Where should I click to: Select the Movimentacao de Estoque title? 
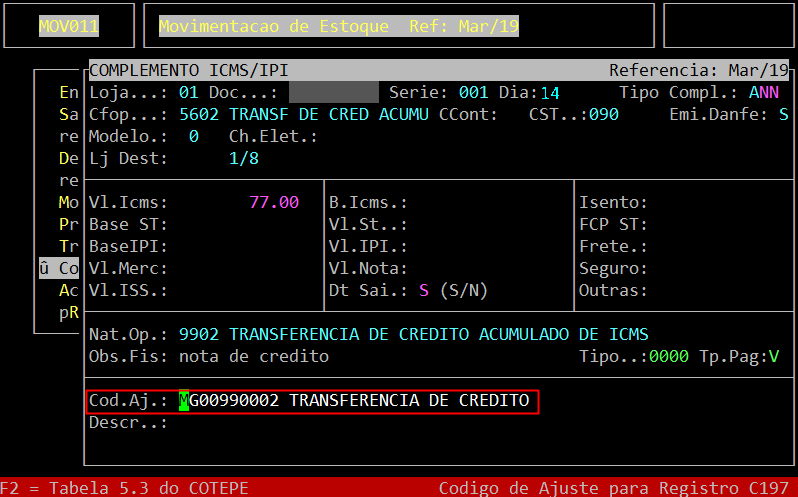coord(274,26)
